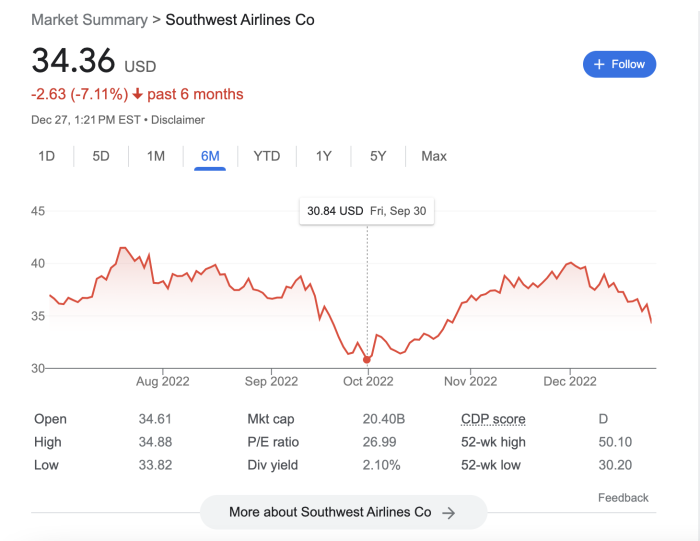
Task: Open the Market Summary breadcrumb link
Action: tap(89, 20)
